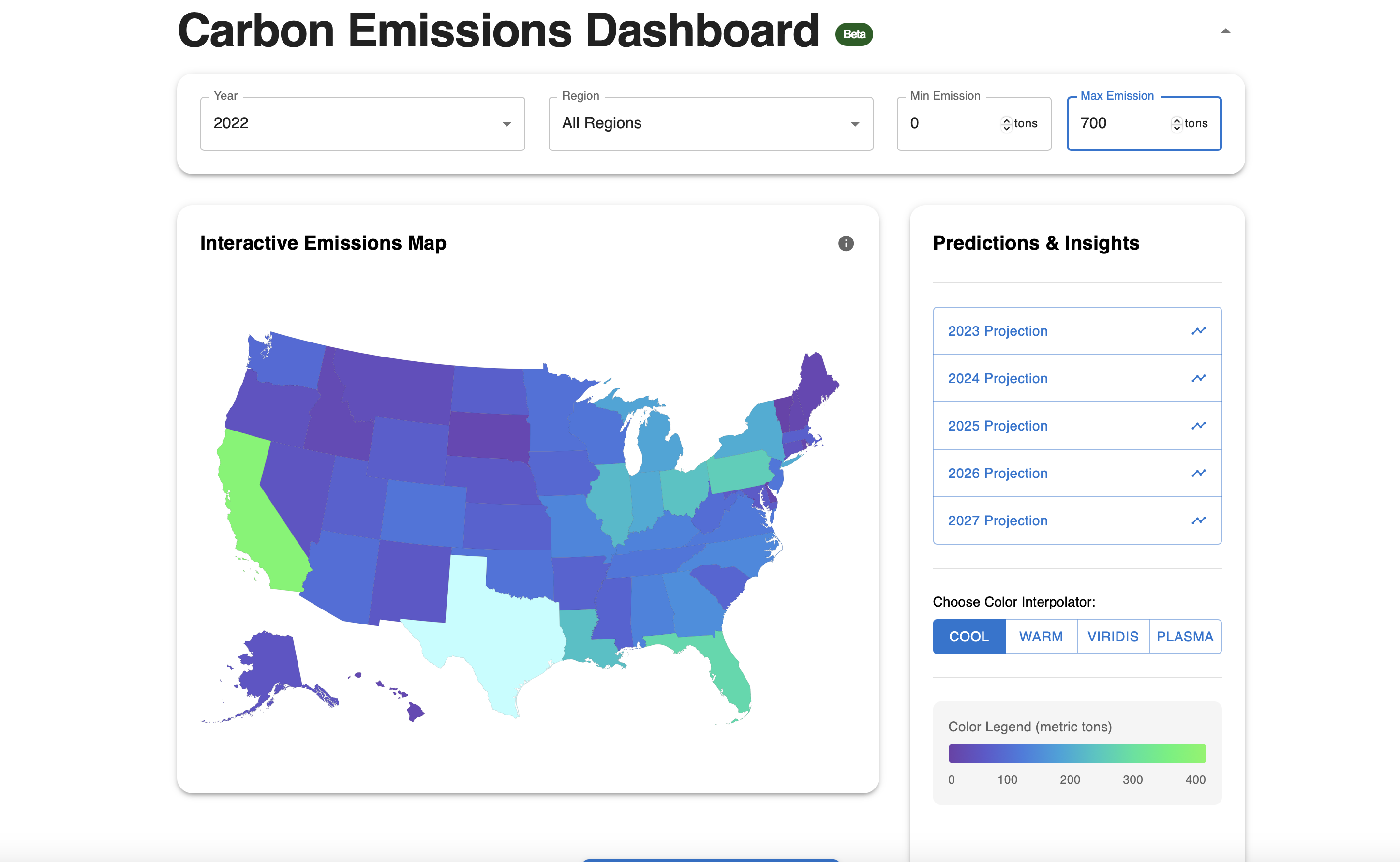Click the info icon on Emissions Map
This screenshot has height=862, width=1400.
click(x=846, y=243)
